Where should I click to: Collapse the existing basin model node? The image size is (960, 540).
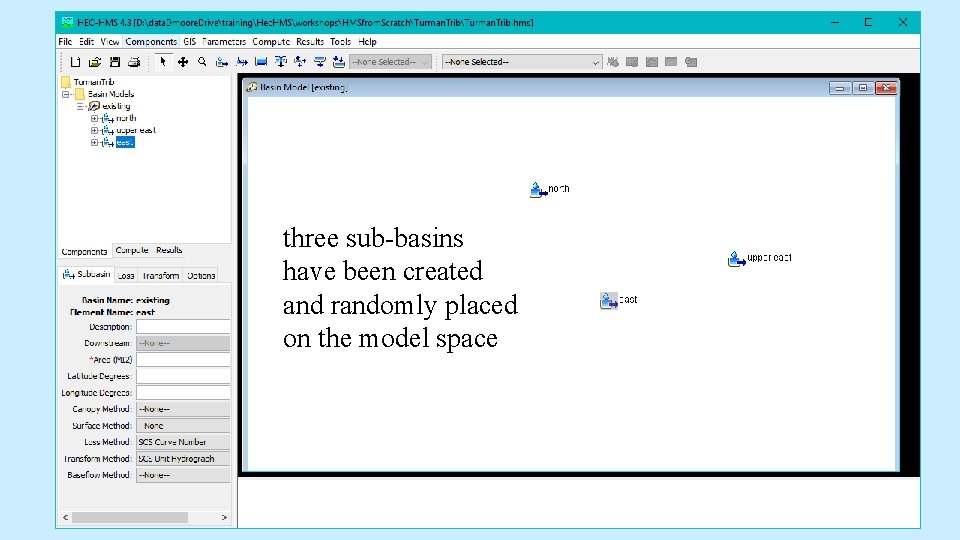click(80, 107)
